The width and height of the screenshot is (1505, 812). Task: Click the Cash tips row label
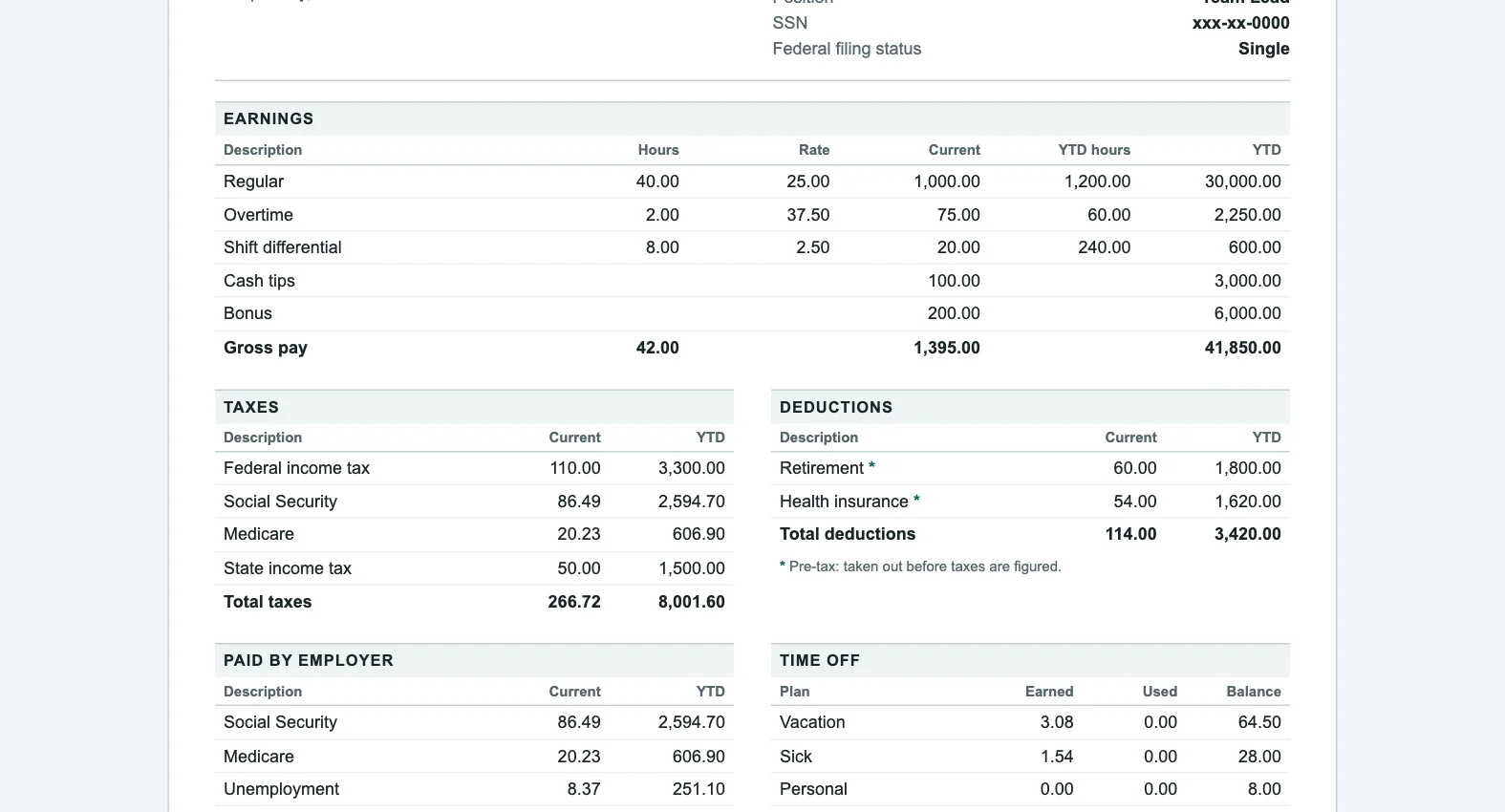click(x=259, y=281)
